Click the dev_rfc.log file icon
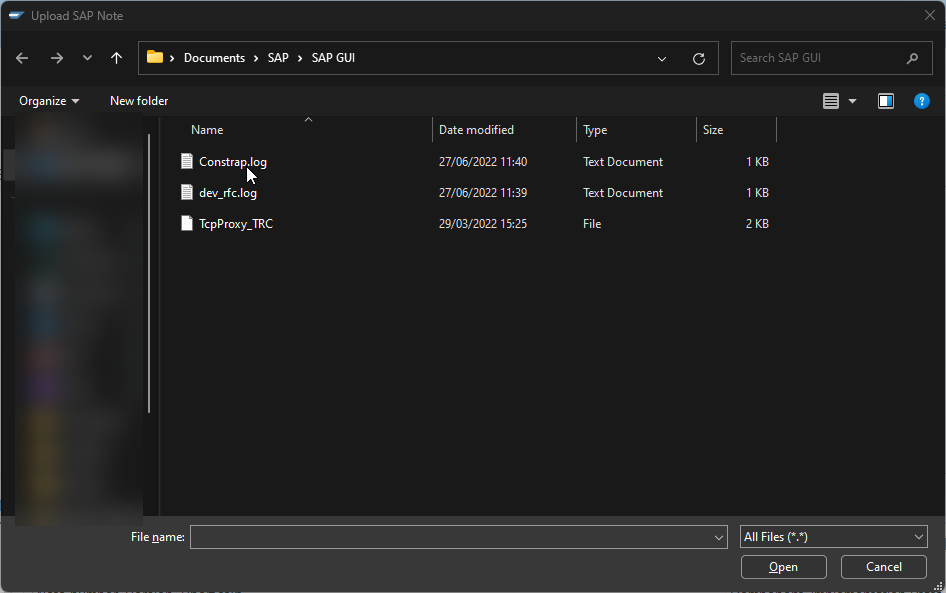Image resolution: width=946 pixels, height=593 pixels. [187, 192]
